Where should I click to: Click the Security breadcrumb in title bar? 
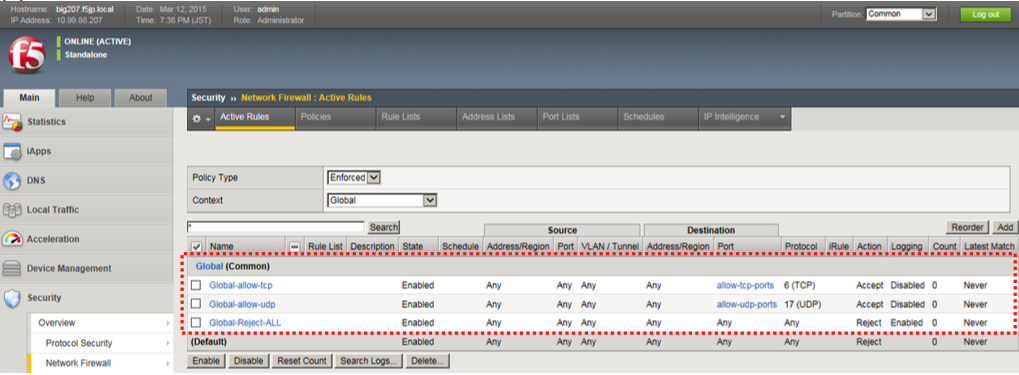pos(208,97)
